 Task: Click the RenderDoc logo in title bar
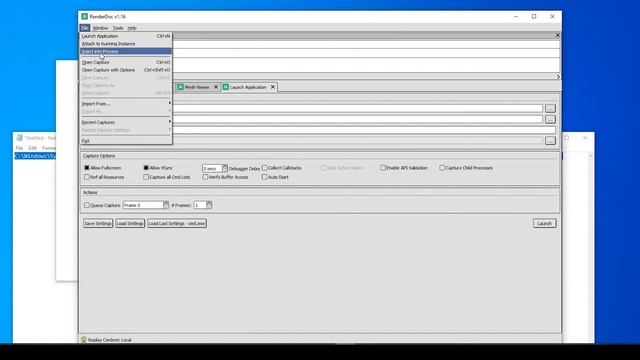tap(84, 16)
